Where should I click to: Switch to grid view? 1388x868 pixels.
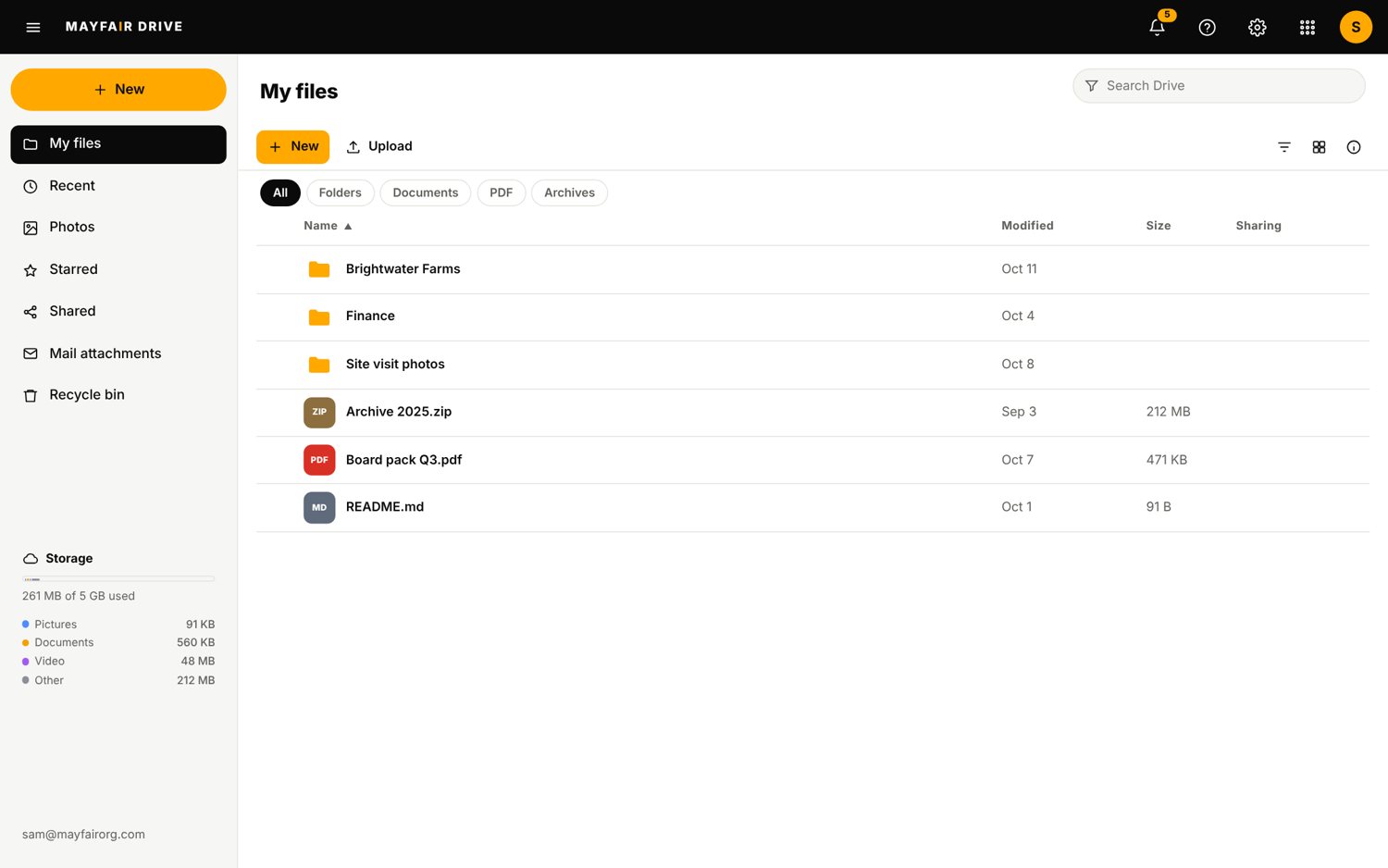(x=1319, y=147)
